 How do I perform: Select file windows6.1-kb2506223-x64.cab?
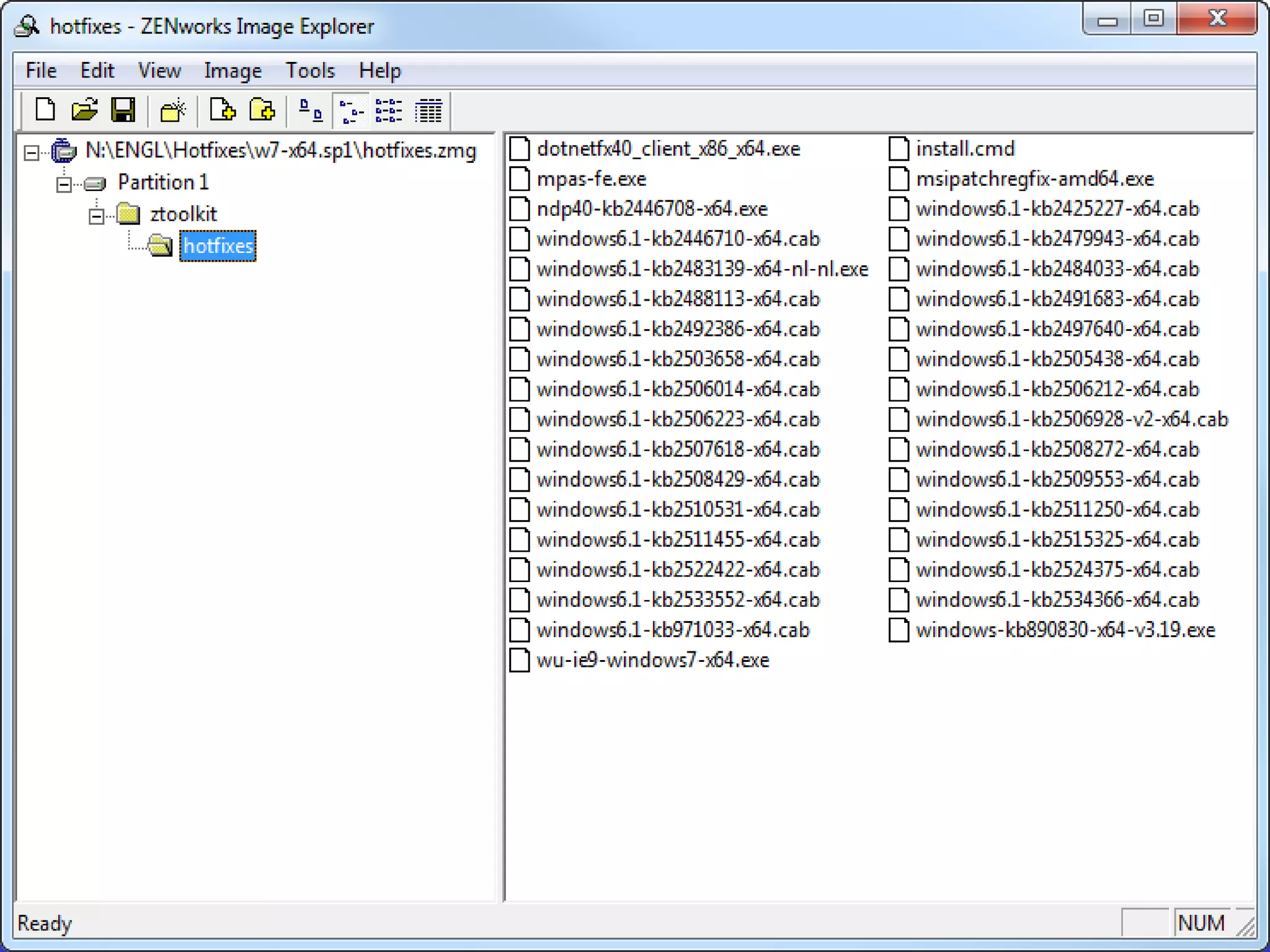[678, 419]
